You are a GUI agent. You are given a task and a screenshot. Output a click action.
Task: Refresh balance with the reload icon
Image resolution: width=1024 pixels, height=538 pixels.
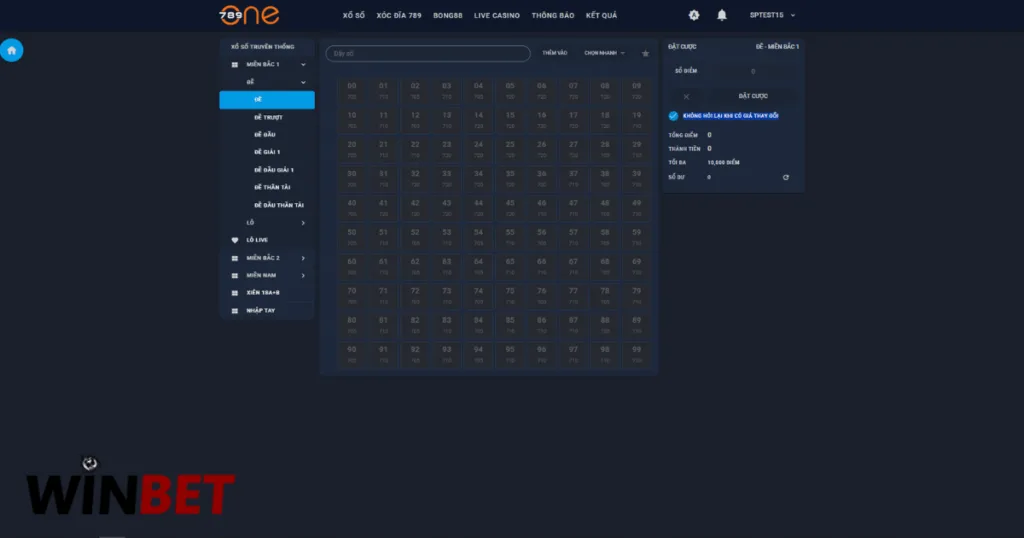(786, 178)
